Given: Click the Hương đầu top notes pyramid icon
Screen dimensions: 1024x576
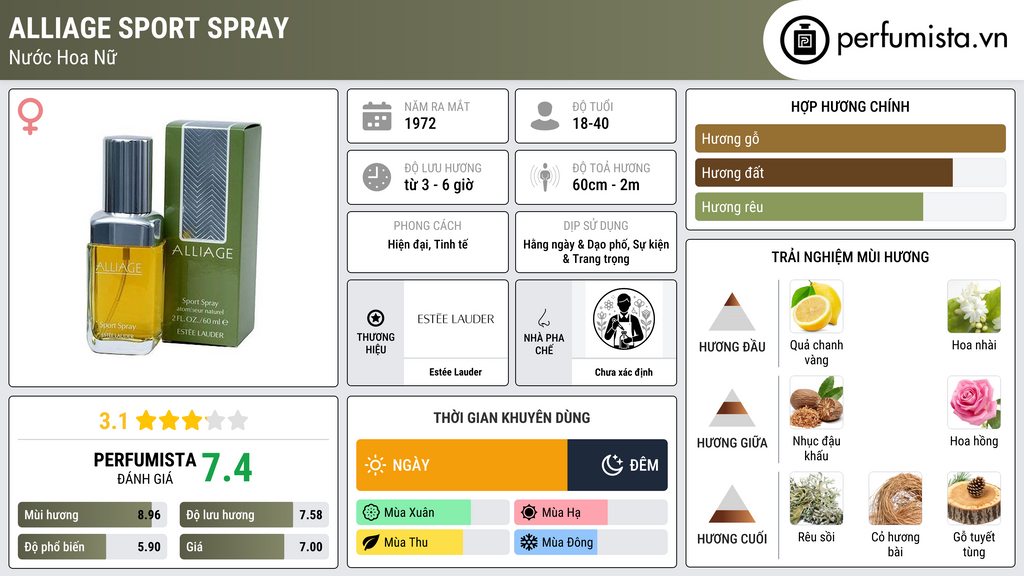Looking at the screenshot, I should click(x=732, y=312).
